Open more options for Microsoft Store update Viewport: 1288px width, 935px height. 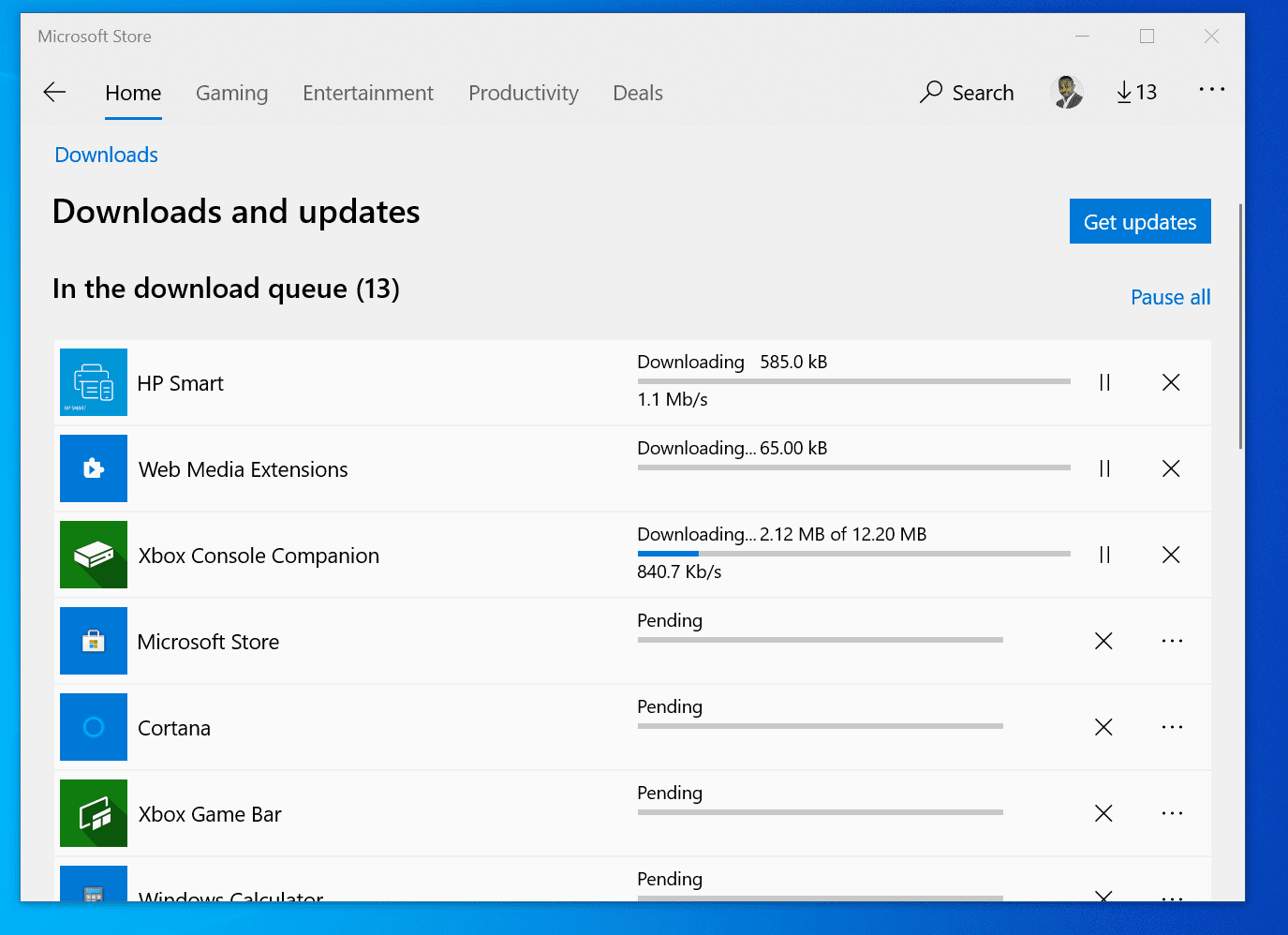click(1172, 641)
